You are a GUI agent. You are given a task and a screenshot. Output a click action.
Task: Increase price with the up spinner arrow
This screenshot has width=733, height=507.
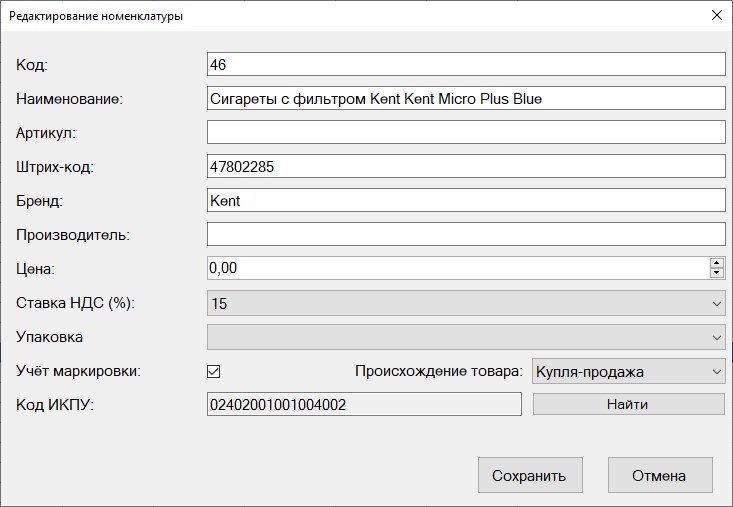pyautogui.click(x=716, y=263)
